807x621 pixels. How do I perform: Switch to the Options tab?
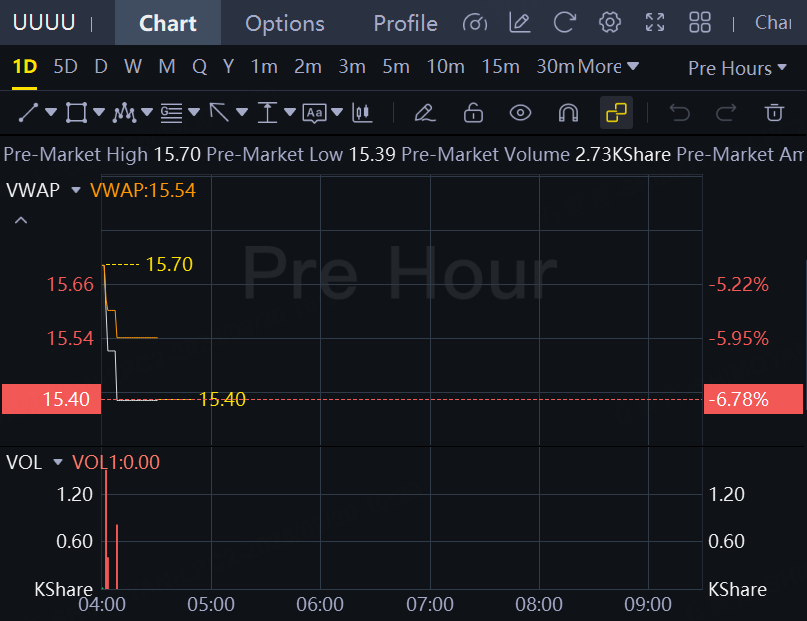(x=285, y=23)
